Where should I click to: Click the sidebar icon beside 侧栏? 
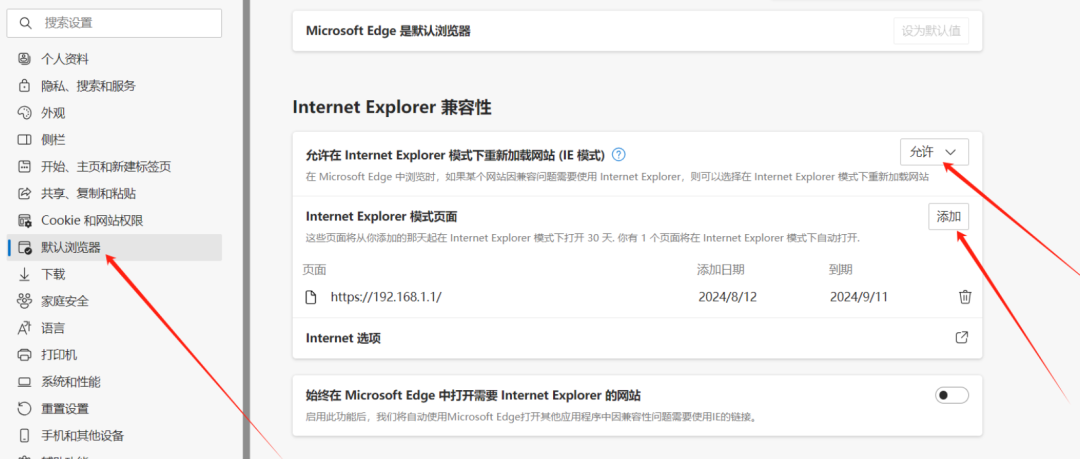[x=25, y=140]
